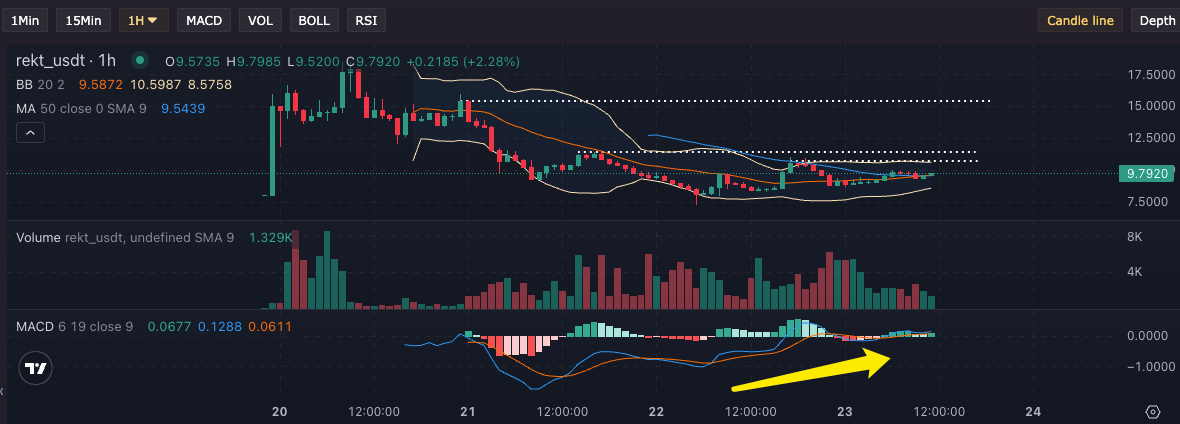
Task: Collapse the indicator legend with chevron
Action: point(30,132)
